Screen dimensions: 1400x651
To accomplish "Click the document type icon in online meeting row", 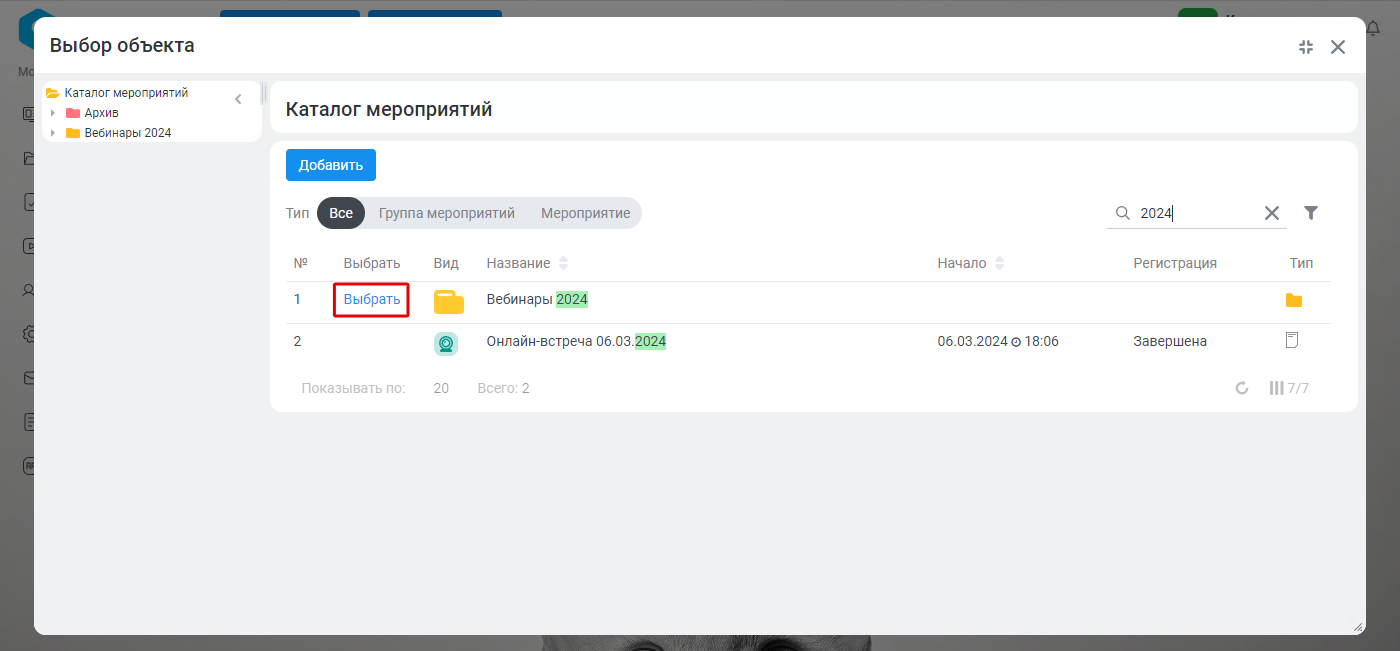I will coord(1292,340).
